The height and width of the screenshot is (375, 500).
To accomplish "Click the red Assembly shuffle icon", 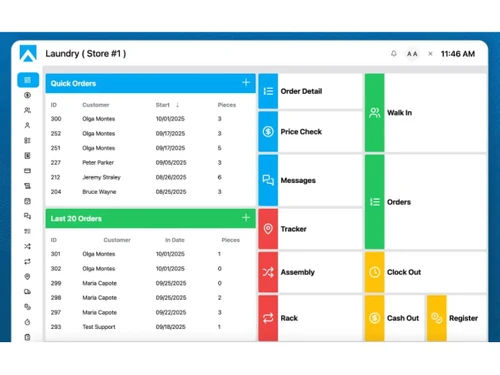I will point(268,272).
